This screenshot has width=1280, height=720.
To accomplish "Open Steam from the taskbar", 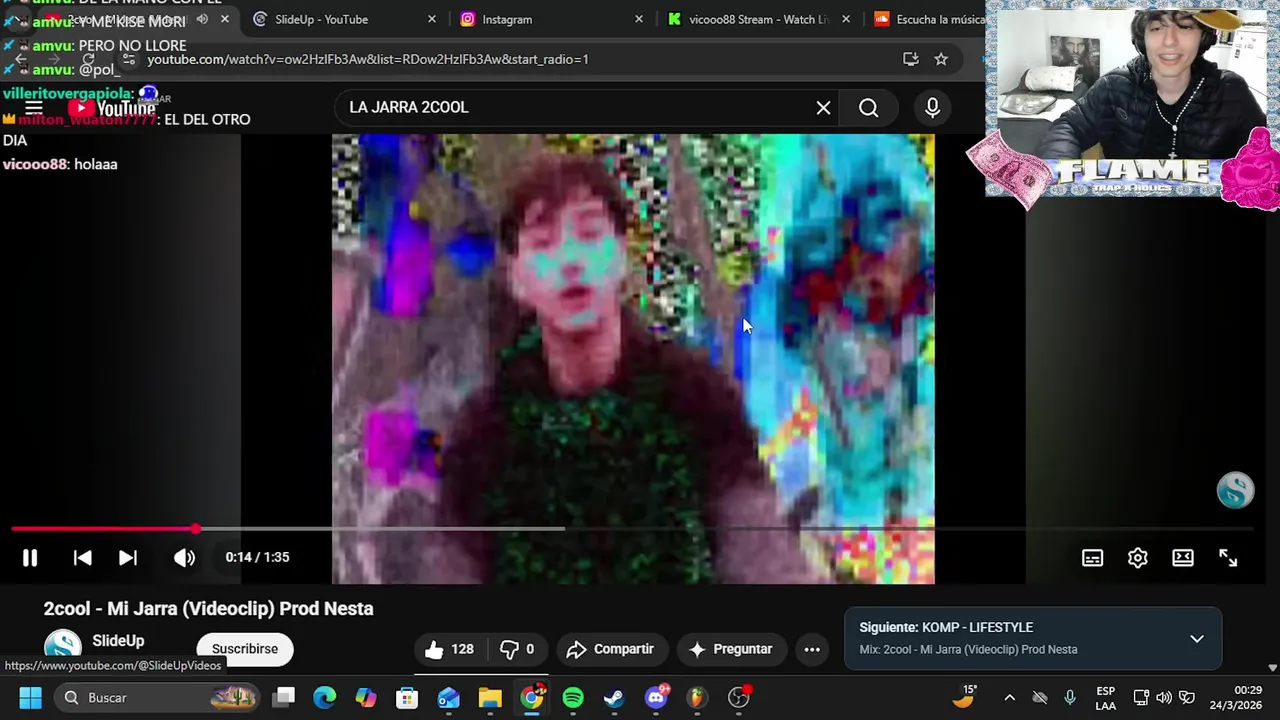I will tap(614, 698).
